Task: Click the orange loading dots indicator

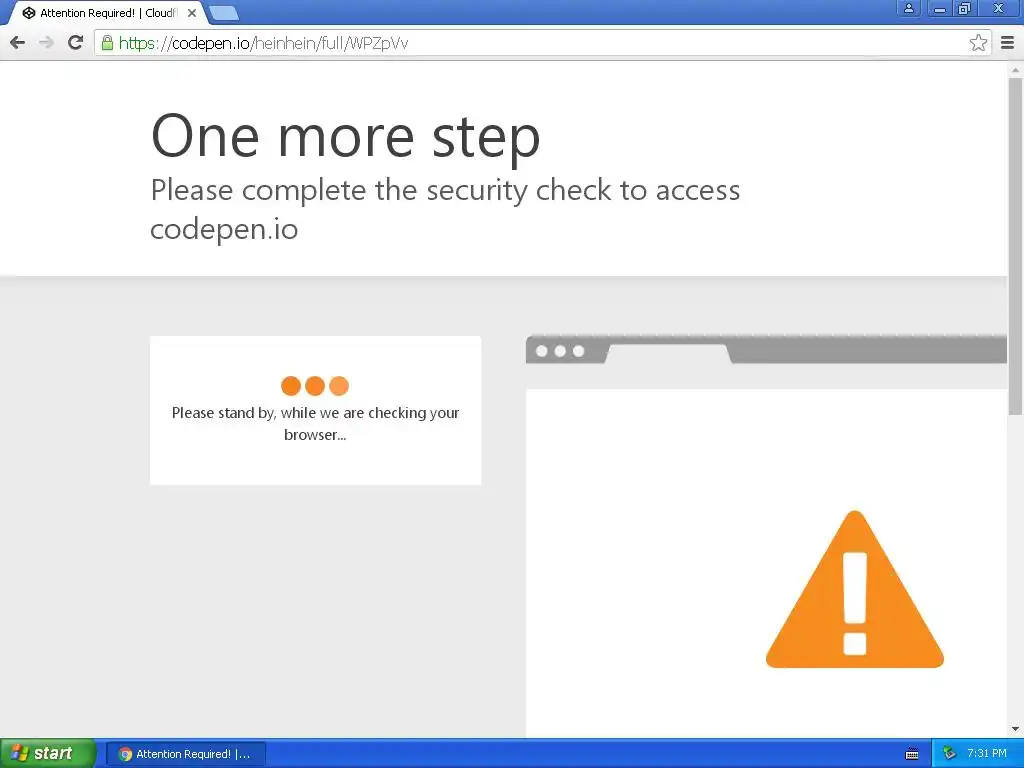Action: pos(315,386)
